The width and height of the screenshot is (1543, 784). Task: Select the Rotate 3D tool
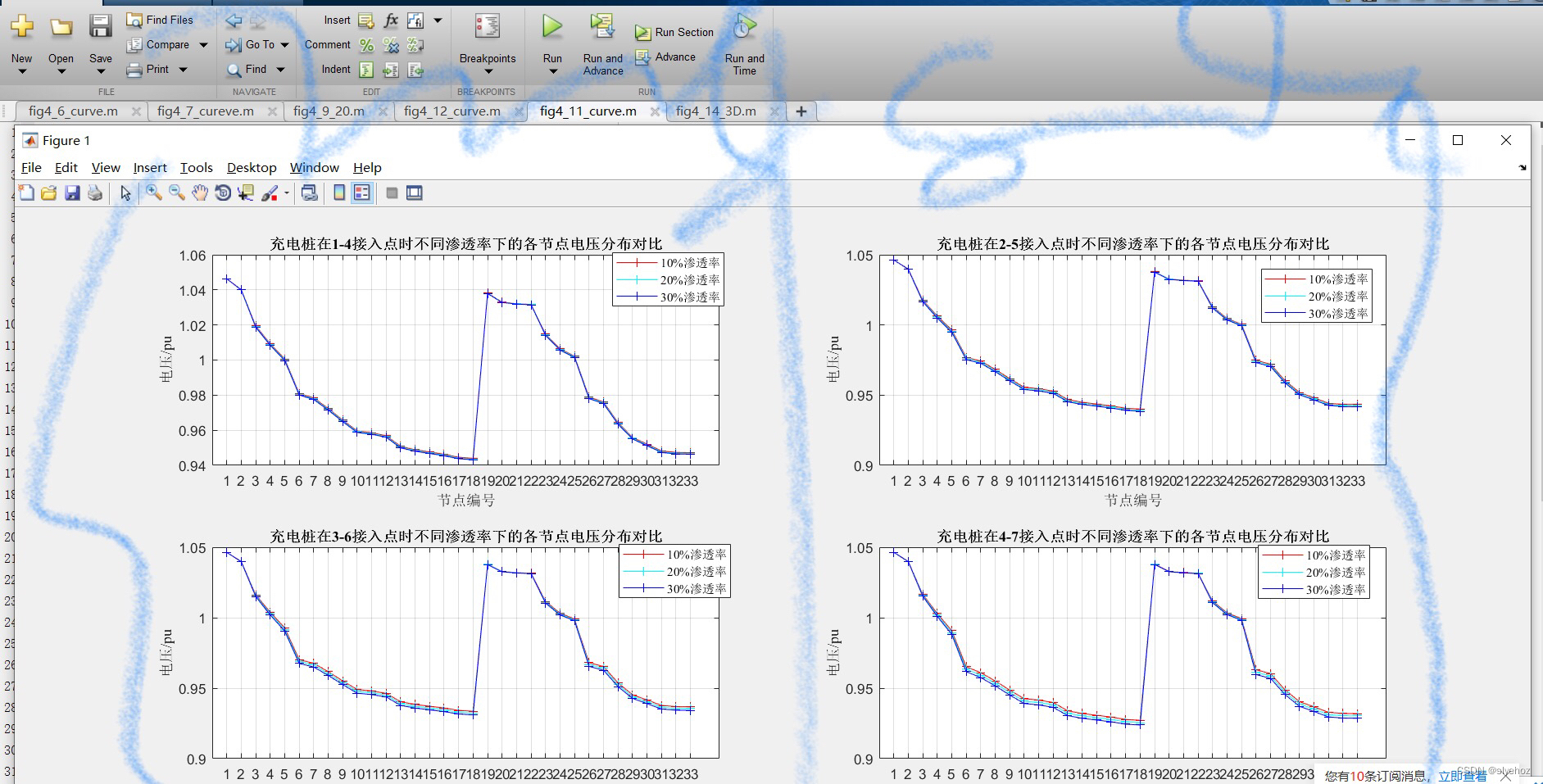tap(223, 193)
